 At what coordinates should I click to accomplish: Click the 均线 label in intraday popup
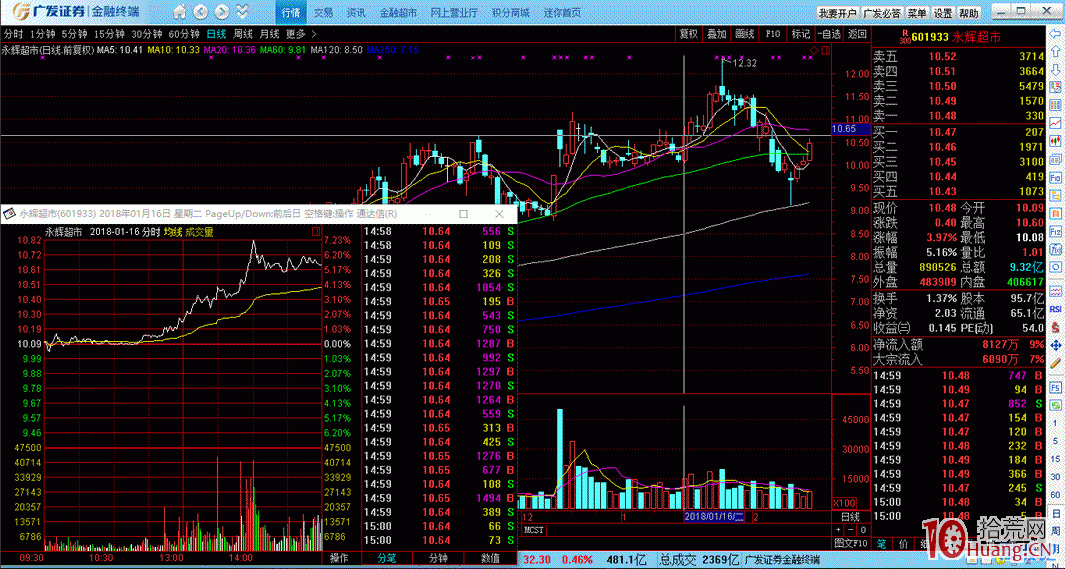175,232
